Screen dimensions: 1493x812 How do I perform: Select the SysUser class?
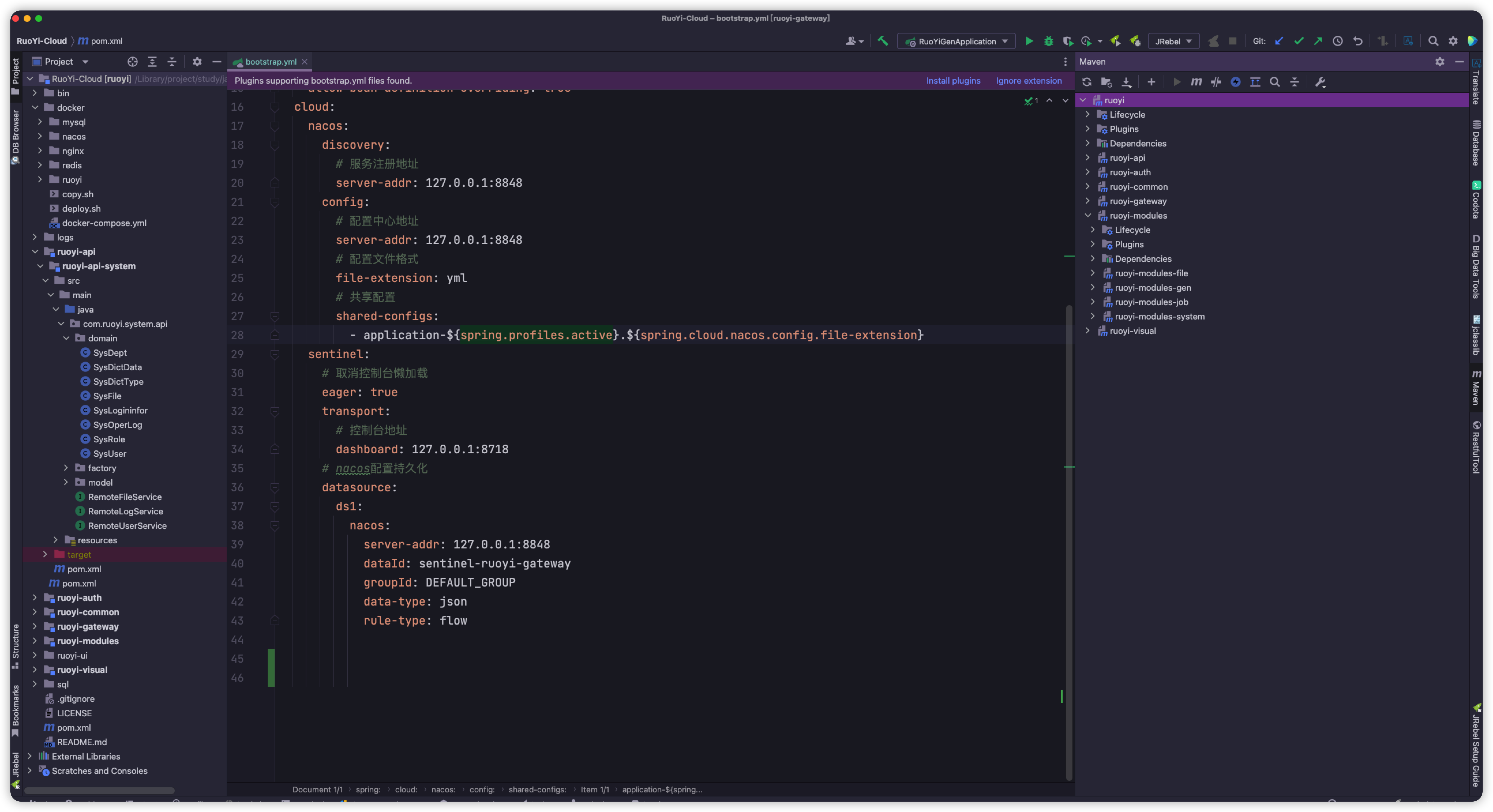click(x=110, y=454)
